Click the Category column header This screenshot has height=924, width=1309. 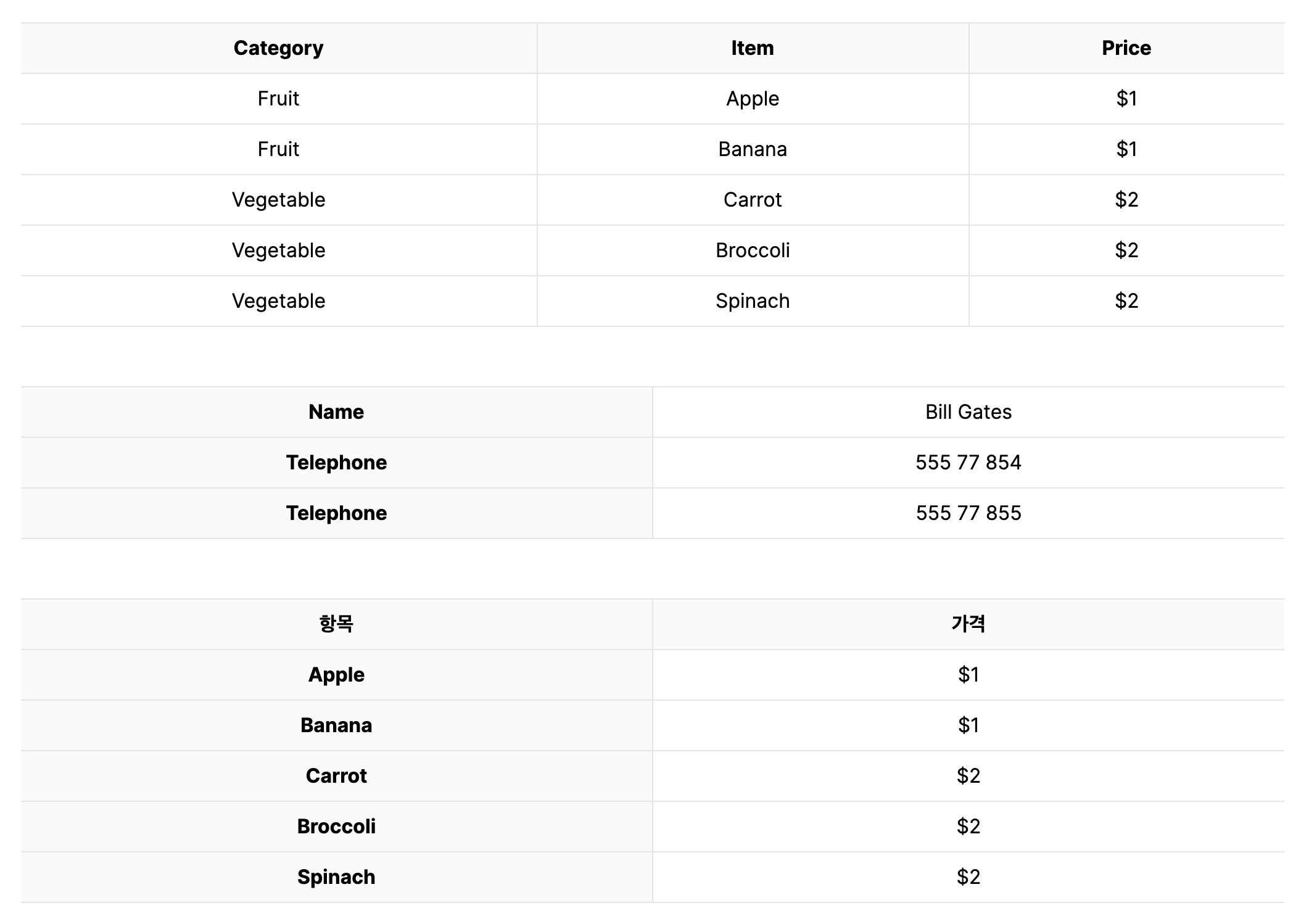[x=278, y=48]
